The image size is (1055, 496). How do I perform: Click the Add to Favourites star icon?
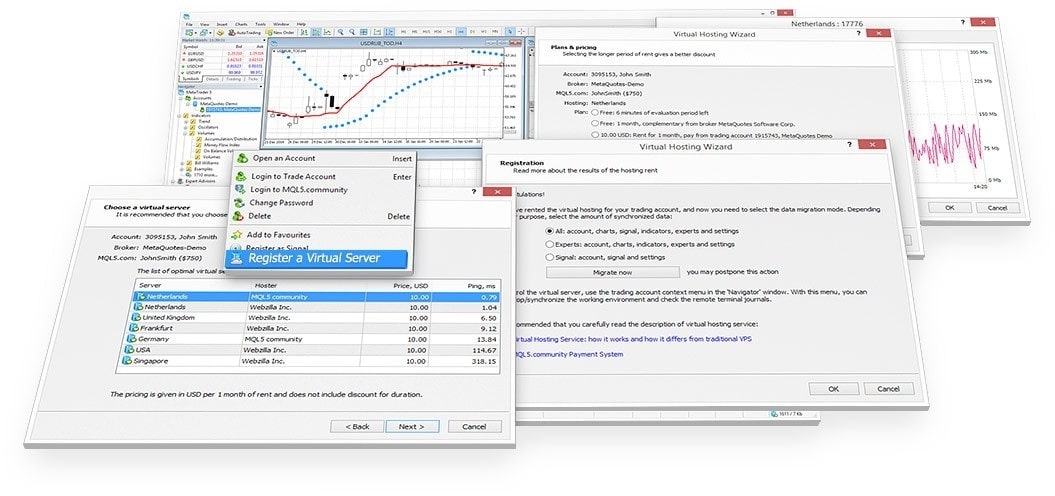(238, 234)
